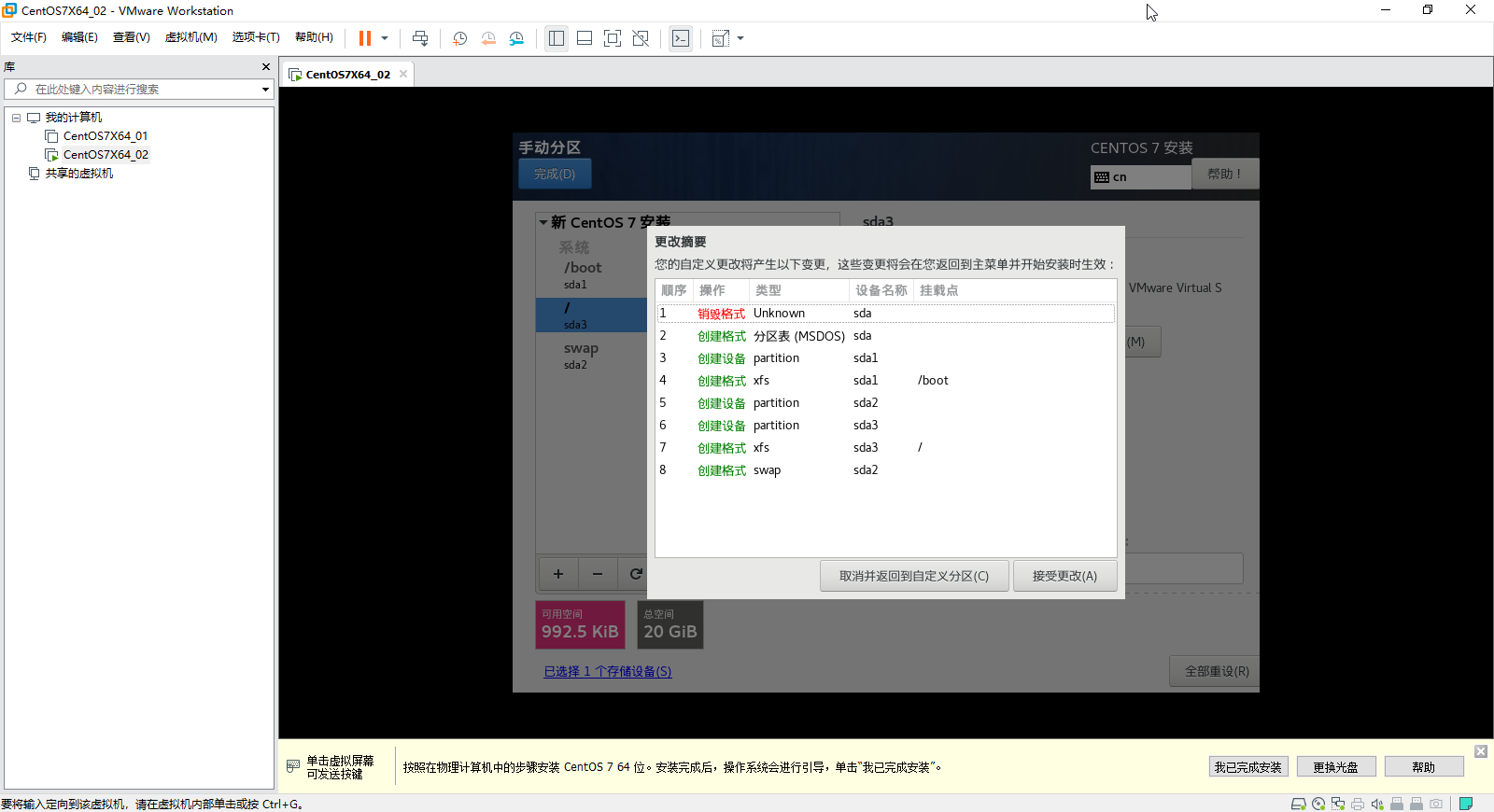Click the 帮助 button in the bottom info bar
Image resolution: width=1494 pixels, height=812 pixels.
1424,767
